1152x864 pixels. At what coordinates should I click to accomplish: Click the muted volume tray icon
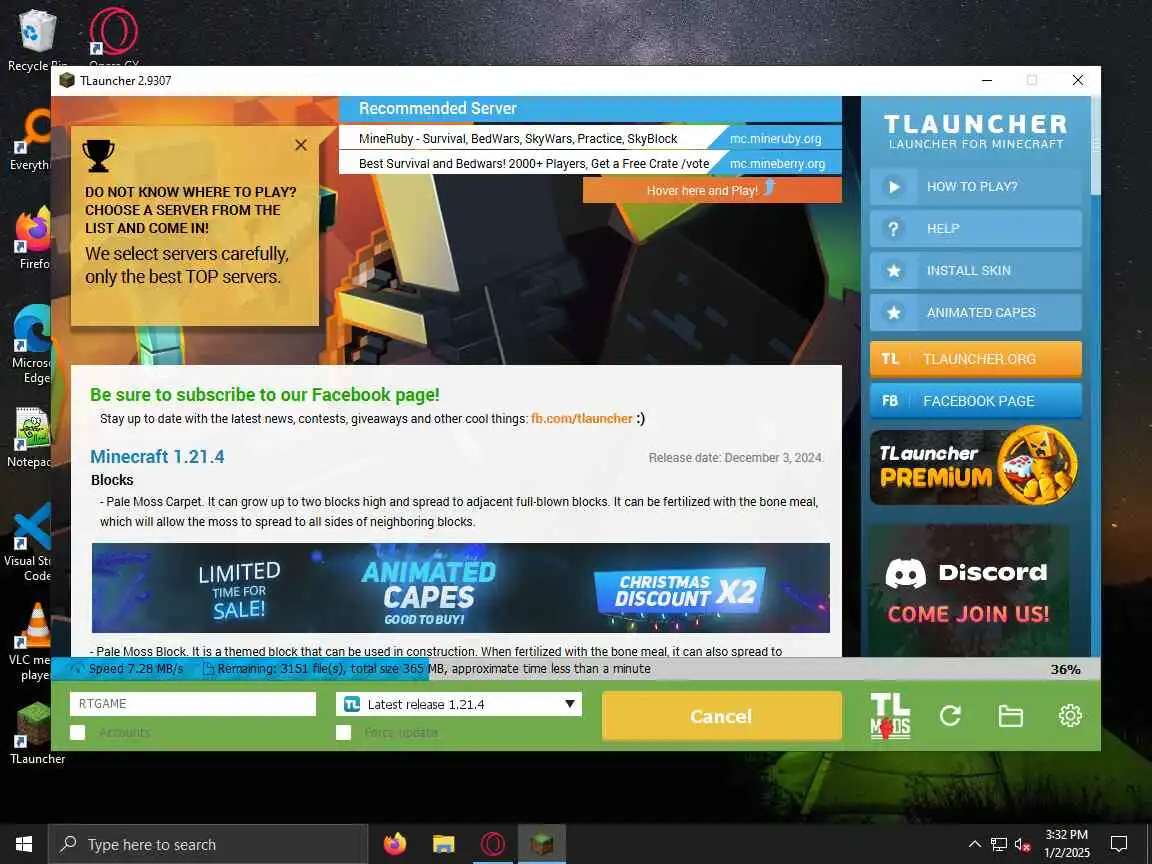[1023, 844]
